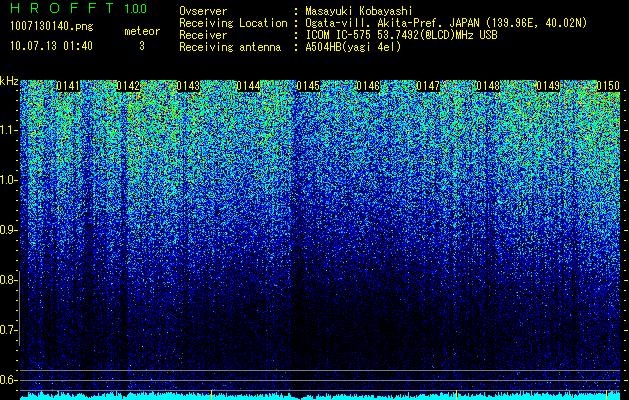629x400 pixels.
Task: Click the 0149 time marker
Action: (x=548, y=86)
